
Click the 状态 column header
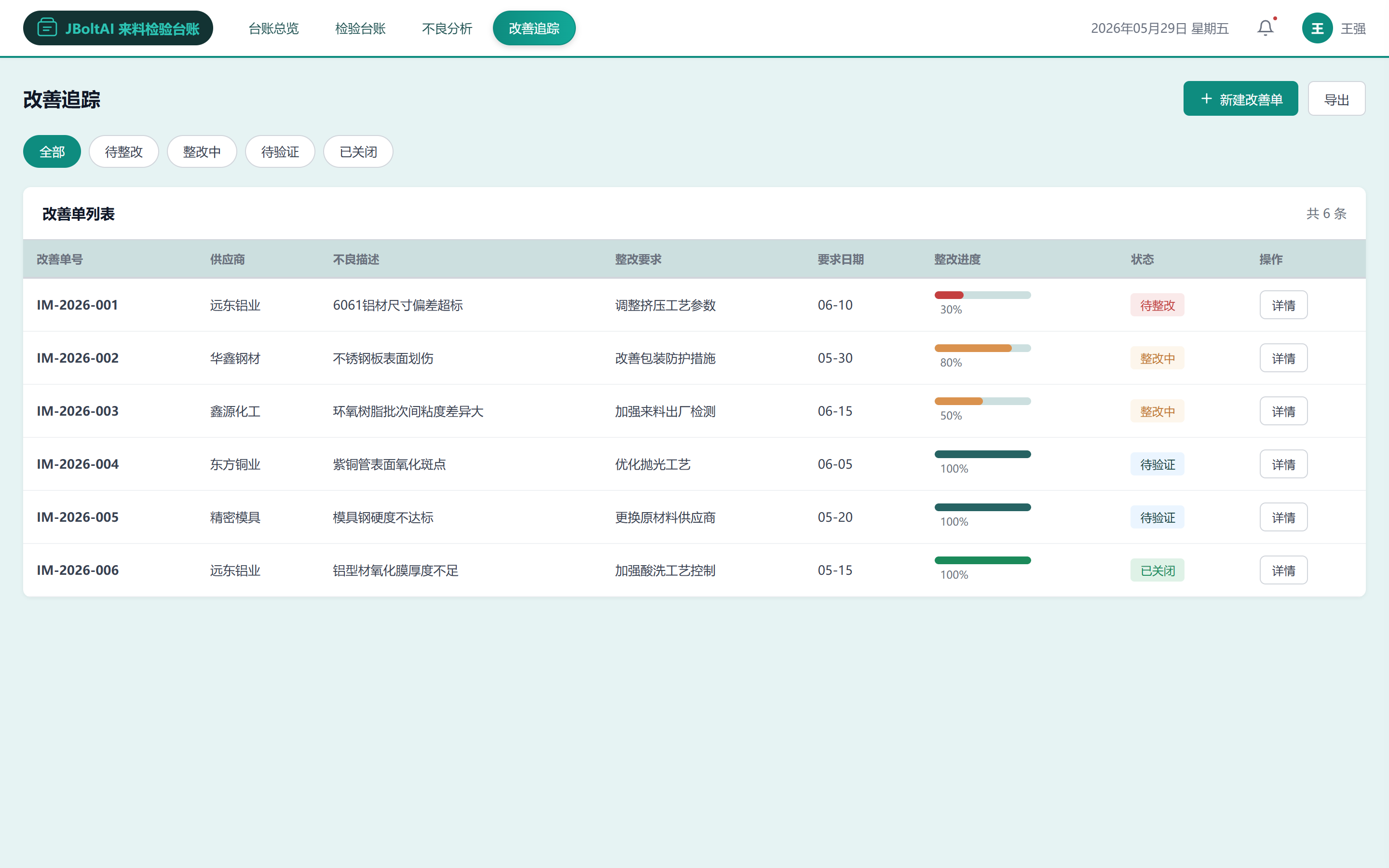click(1142, 259)
